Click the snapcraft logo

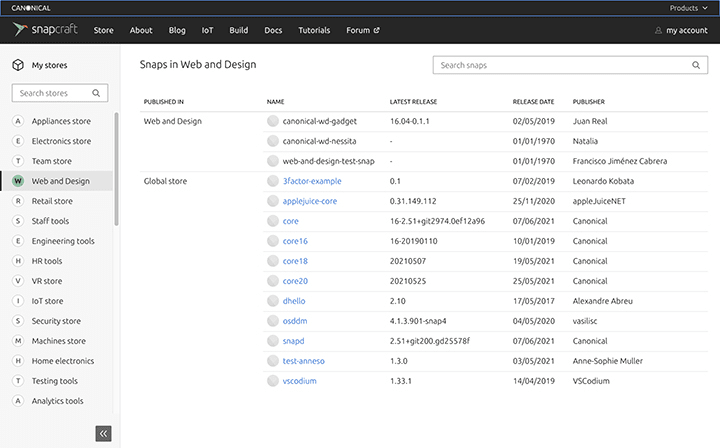(45, 30)
